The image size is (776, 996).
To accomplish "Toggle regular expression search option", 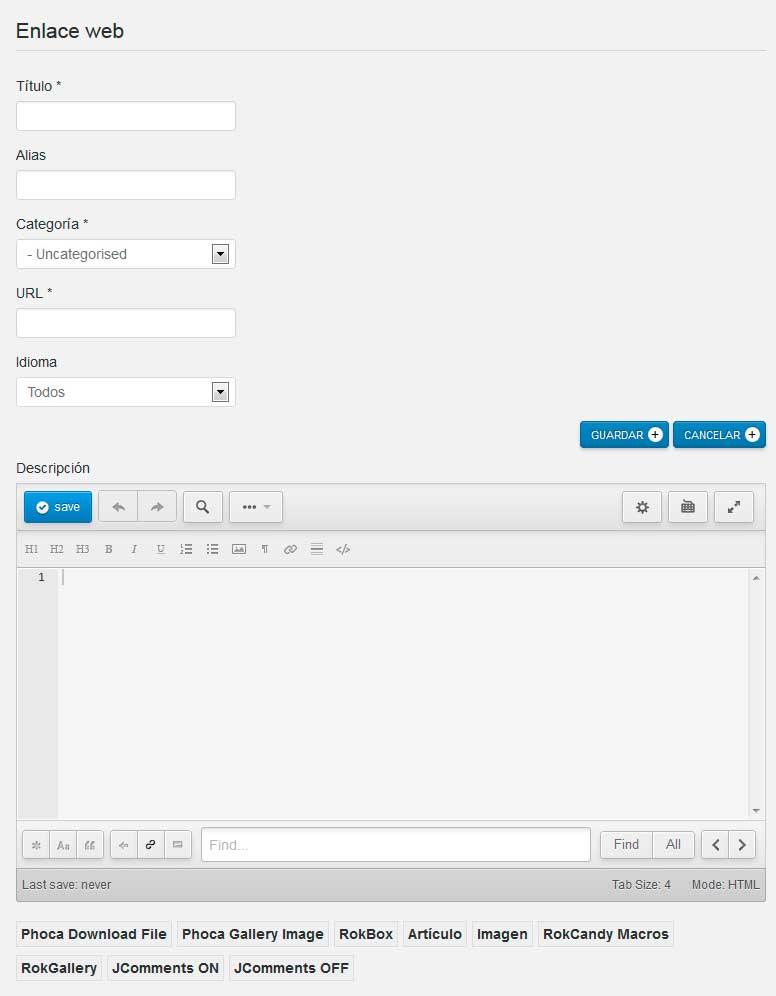I will coord(36,845).
